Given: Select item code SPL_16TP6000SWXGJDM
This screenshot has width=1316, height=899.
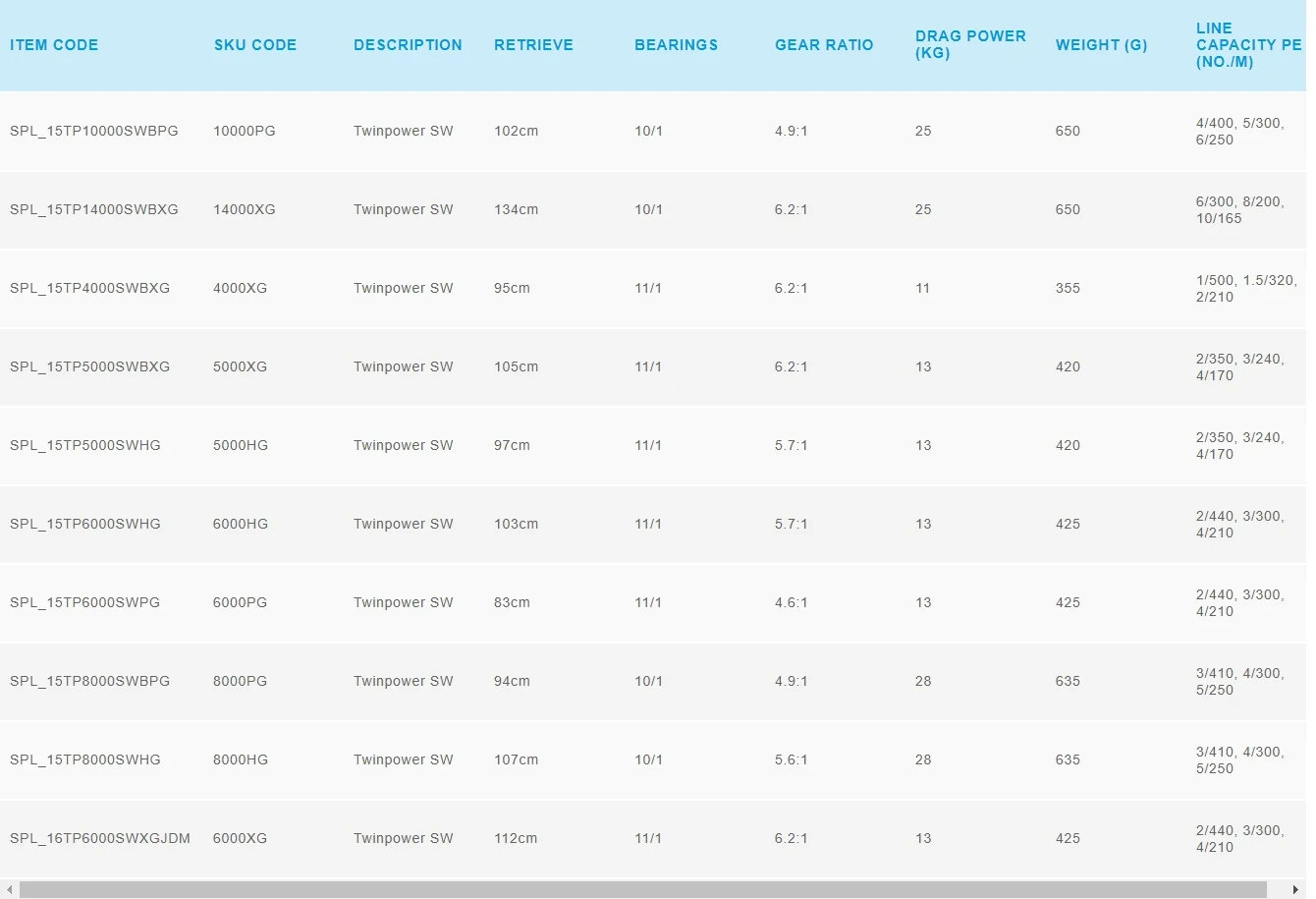Looking at the screenshot, I should click(x=100, y=838).
